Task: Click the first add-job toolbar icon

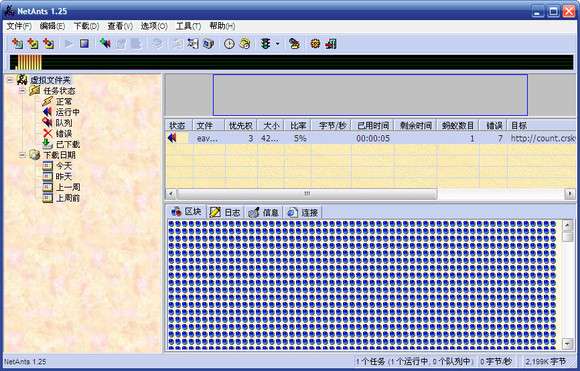Action: pos(17,44)
